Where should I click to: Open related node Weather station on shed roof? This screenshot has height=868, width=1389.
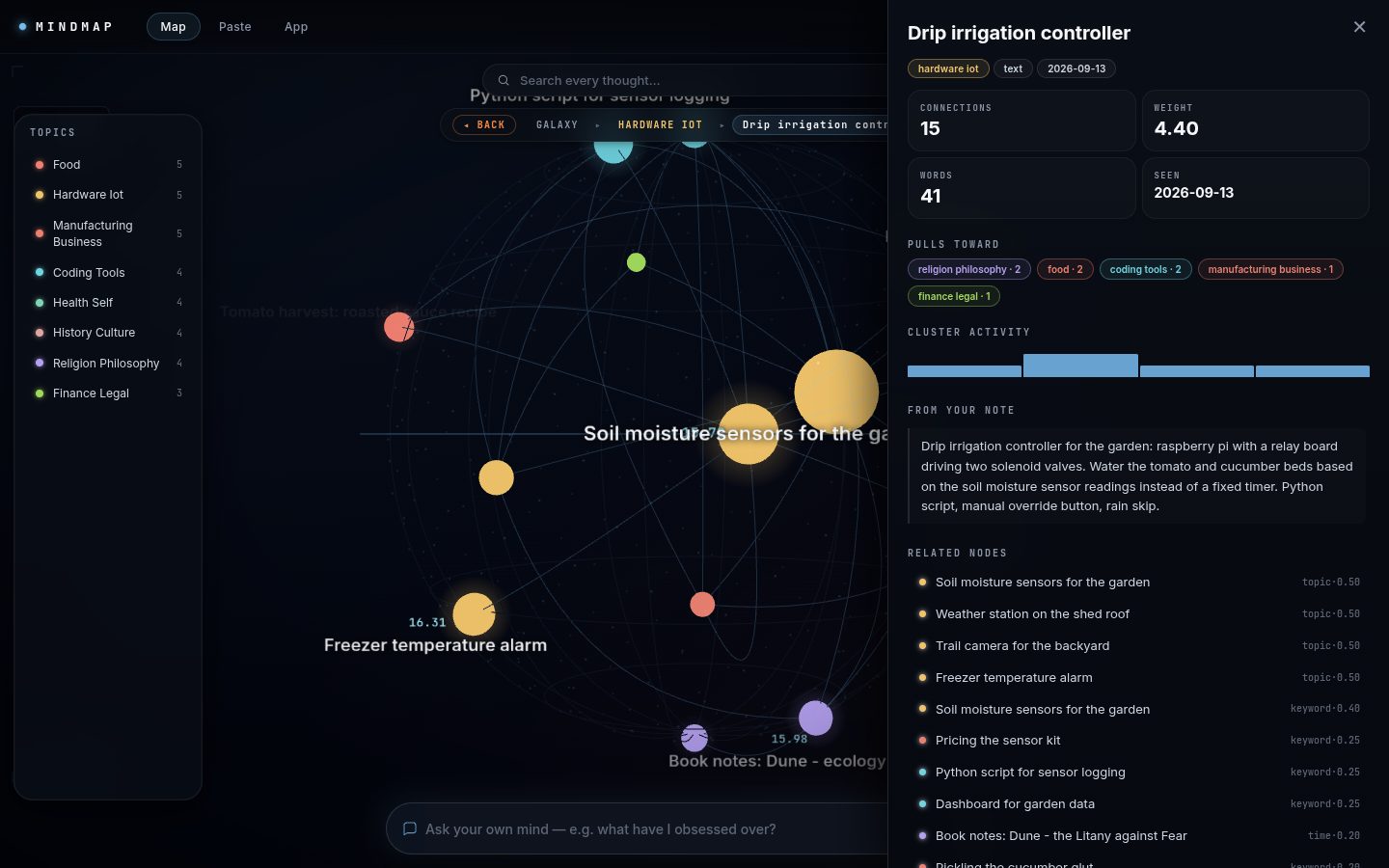(x=1138, y=614)
